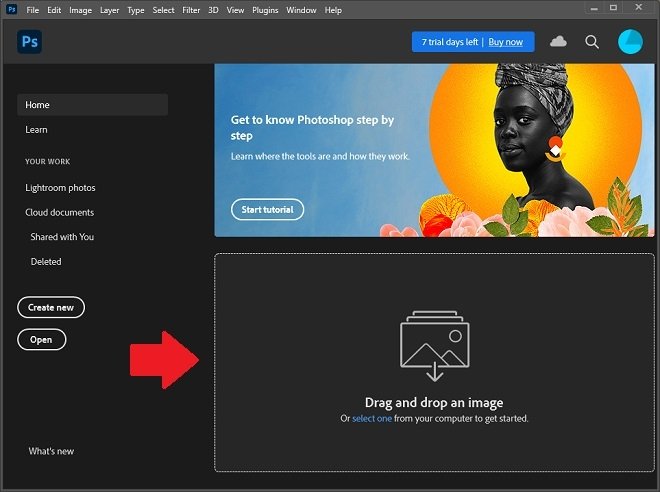The image size is (660, 492).
Task: Click the YOUR WORK section label
Action: [48, 162]
